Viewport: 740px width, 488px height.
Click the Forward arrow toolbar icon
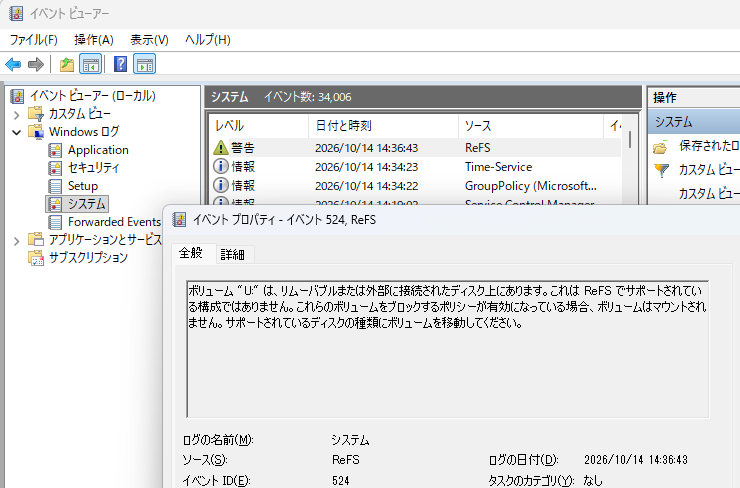[x=36, y=64]
